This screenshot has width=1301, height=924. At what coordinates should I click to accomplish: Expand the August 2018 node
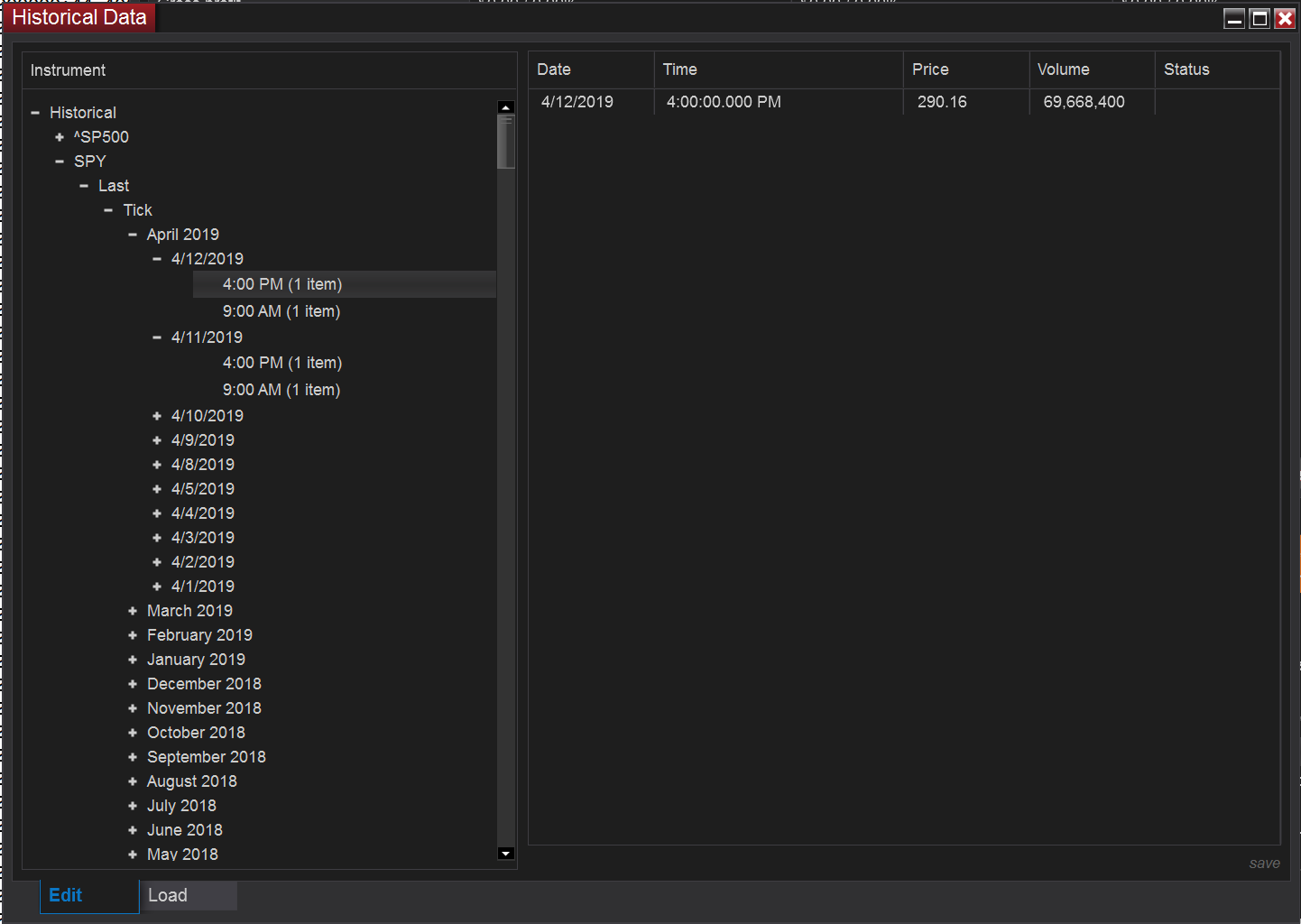[133, 781]
